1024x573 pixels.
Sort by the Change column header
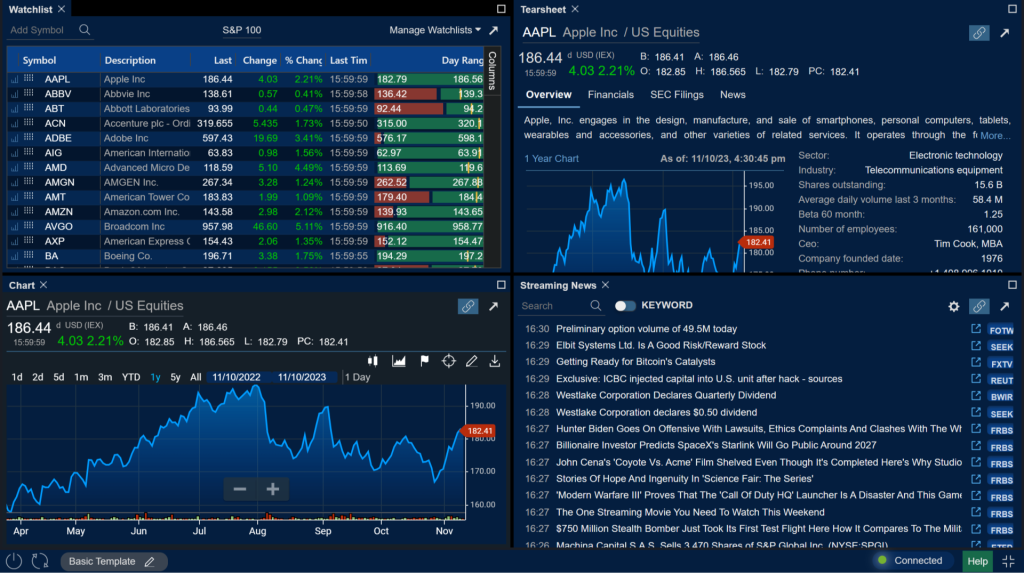tap(259, 60)
